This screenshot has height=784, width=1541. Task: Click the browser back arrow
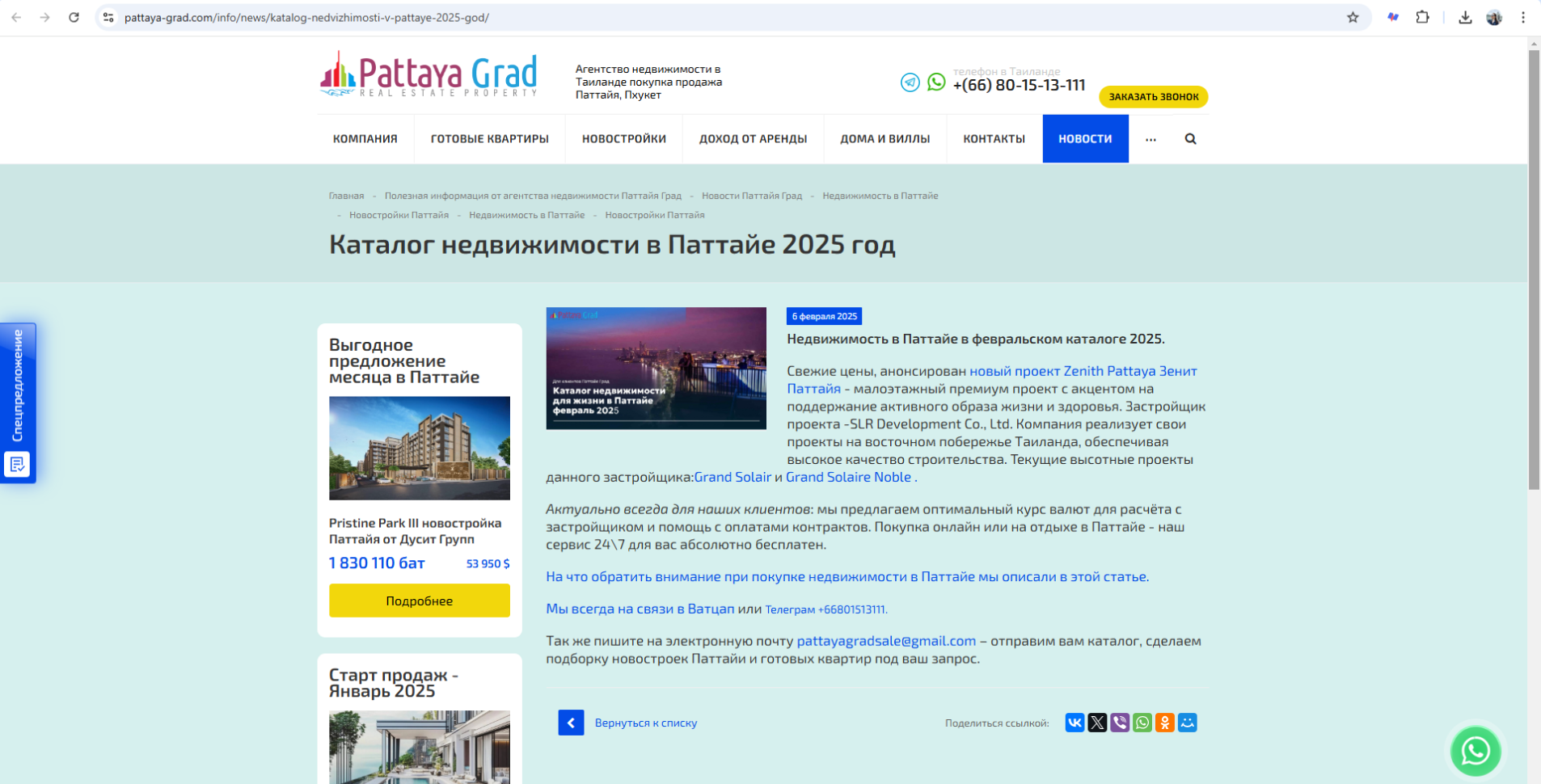(16, 17)
